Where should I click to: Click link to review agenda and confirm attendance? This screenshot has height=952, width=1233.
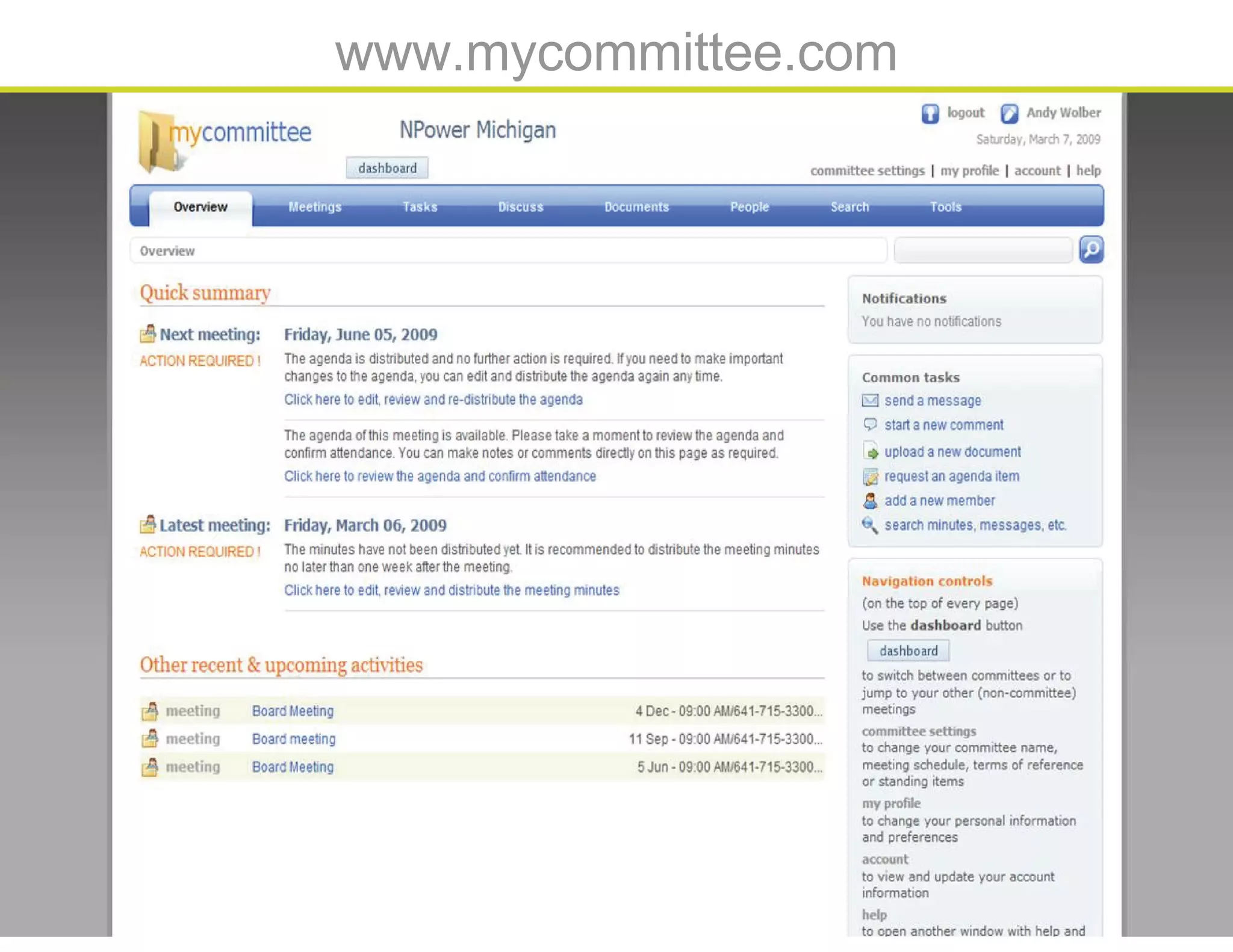click(439, 477)
